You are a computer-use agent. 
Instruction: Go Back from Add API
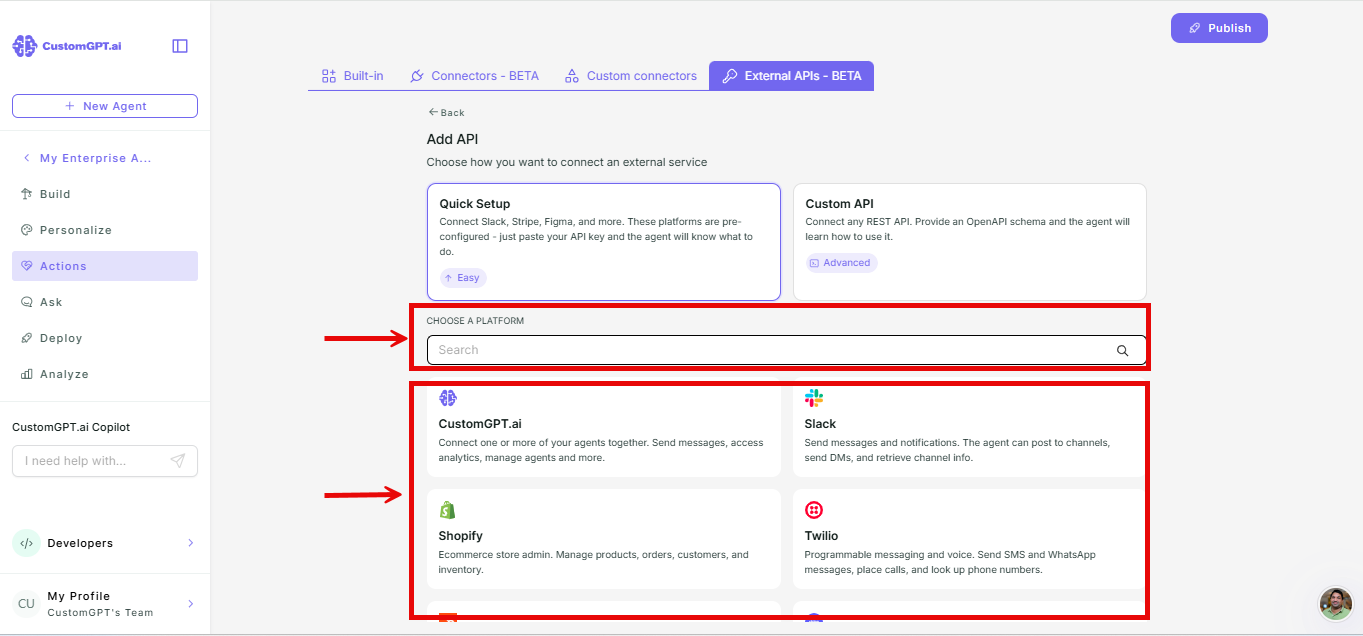[446, 113]
